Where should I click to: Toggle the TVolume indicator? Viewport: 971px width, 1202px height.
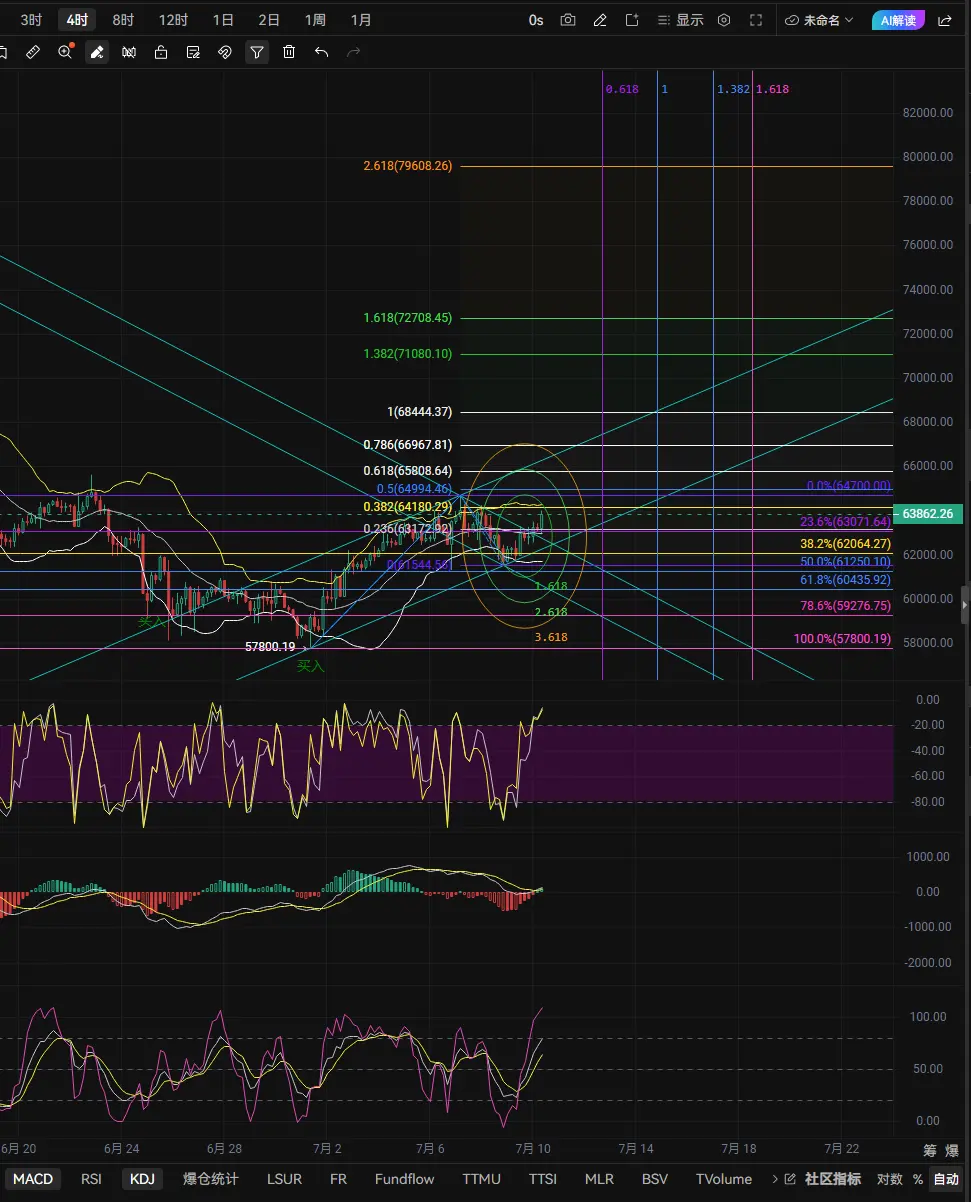click(x=723, y=1179)
